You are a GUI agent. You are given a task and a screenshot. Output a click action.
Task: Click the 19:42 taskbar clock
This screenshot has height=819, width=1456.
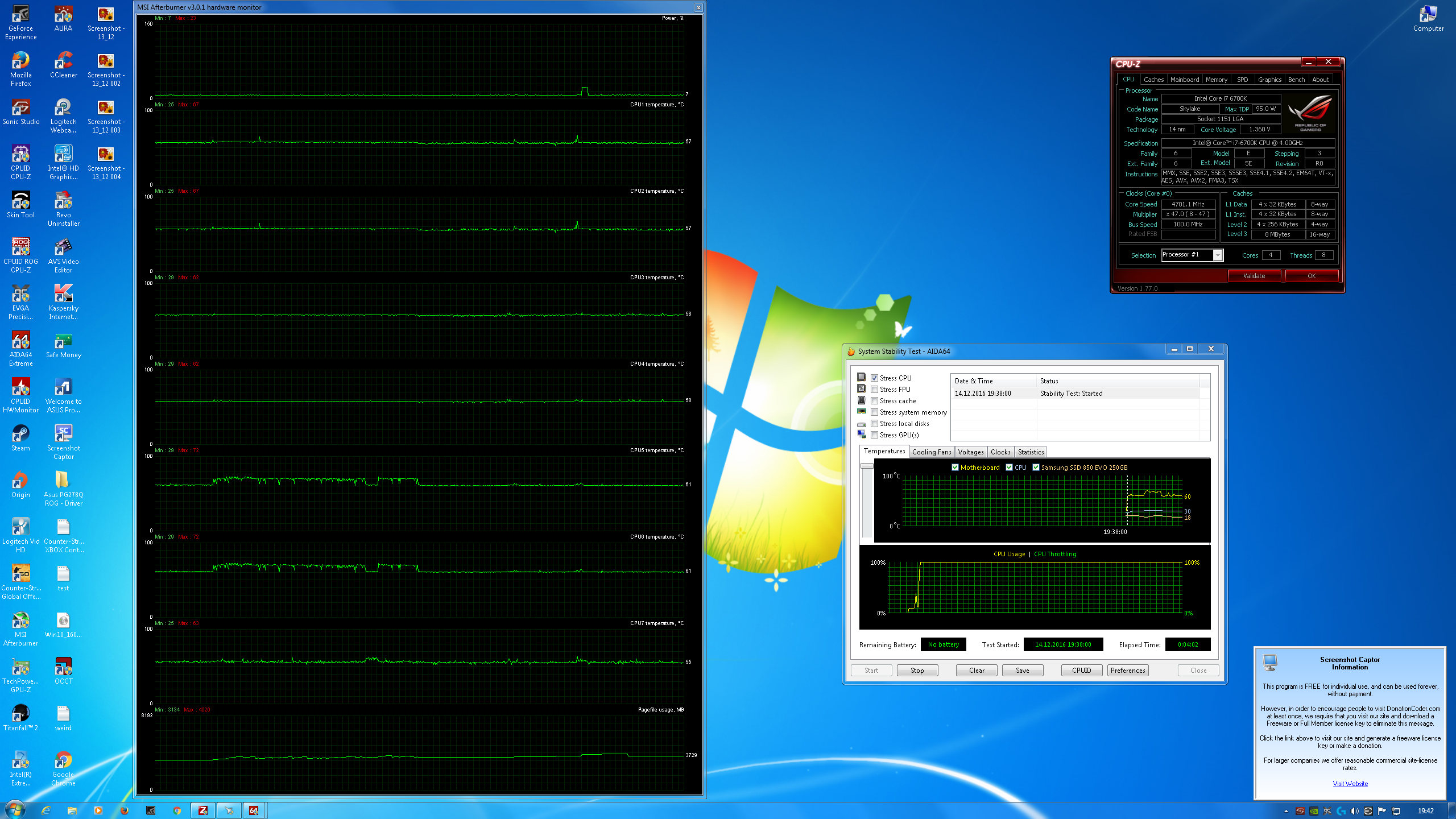pos(1426,811)
